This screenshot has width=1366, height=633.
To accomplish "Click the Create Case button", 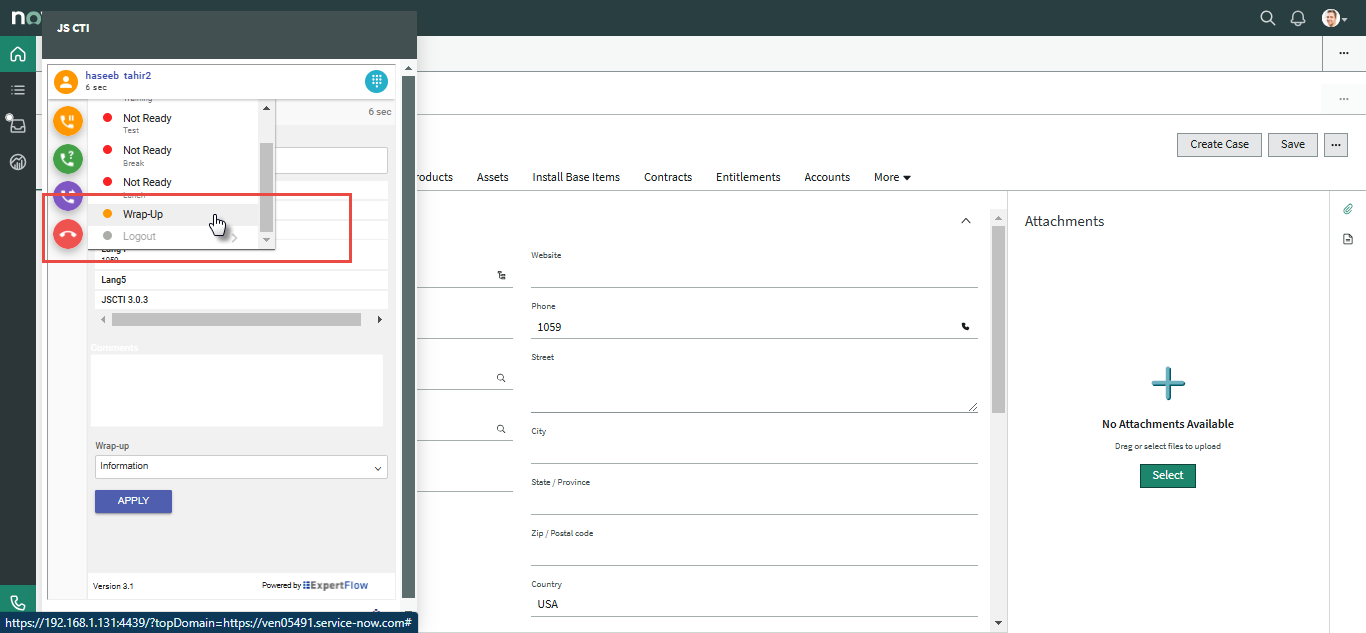I will pyautogui.click(x=1219, y=144).
